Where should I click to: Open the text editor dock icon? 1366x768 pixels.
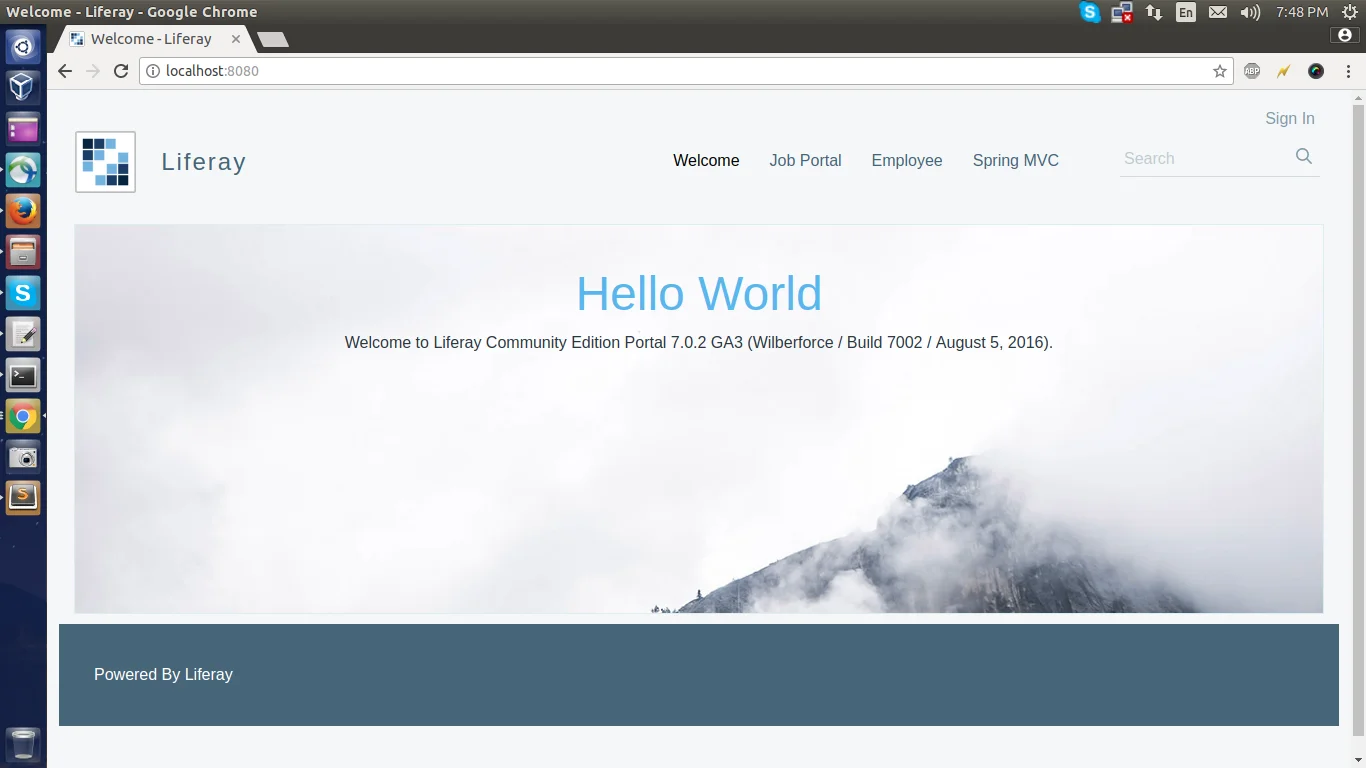(23, 334)
